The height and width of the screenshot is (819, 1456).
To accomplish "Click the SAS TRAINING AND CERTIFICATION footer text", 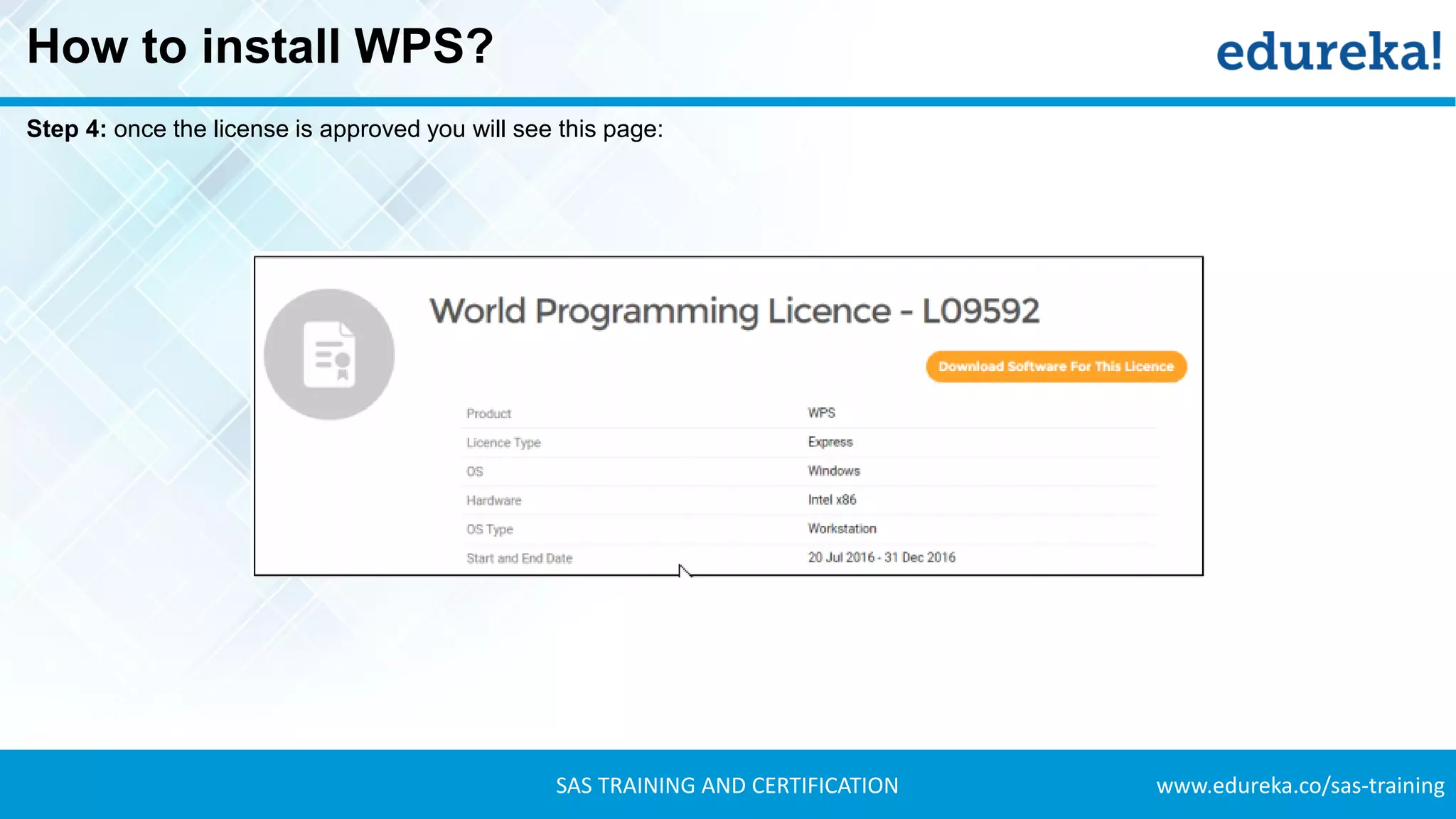I will [x=727, y=786].
